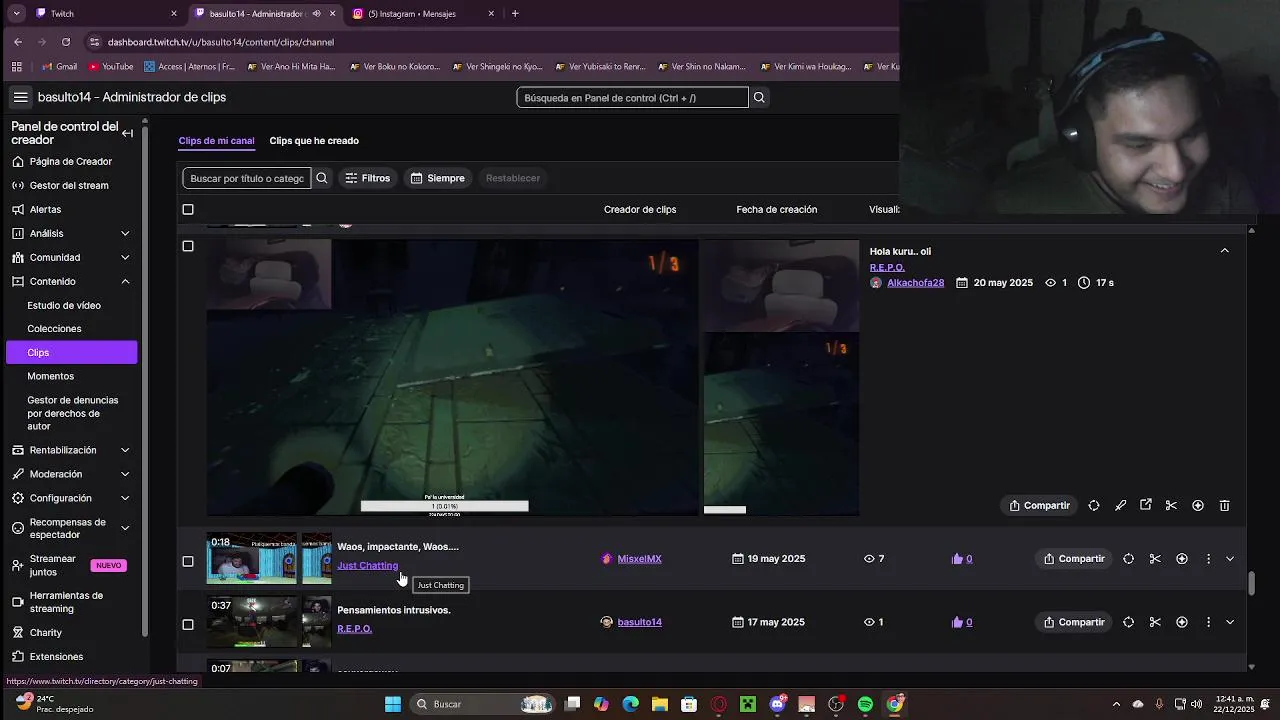Click circular arrows icon on Waos, impactante row

pyautogui.click(x=1128, y=559)
